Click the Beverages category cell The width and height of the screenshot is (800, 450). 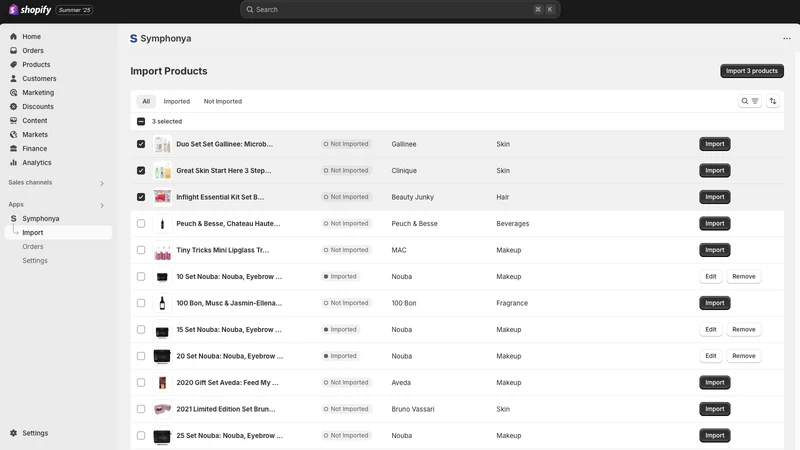(x=512, y=223)
